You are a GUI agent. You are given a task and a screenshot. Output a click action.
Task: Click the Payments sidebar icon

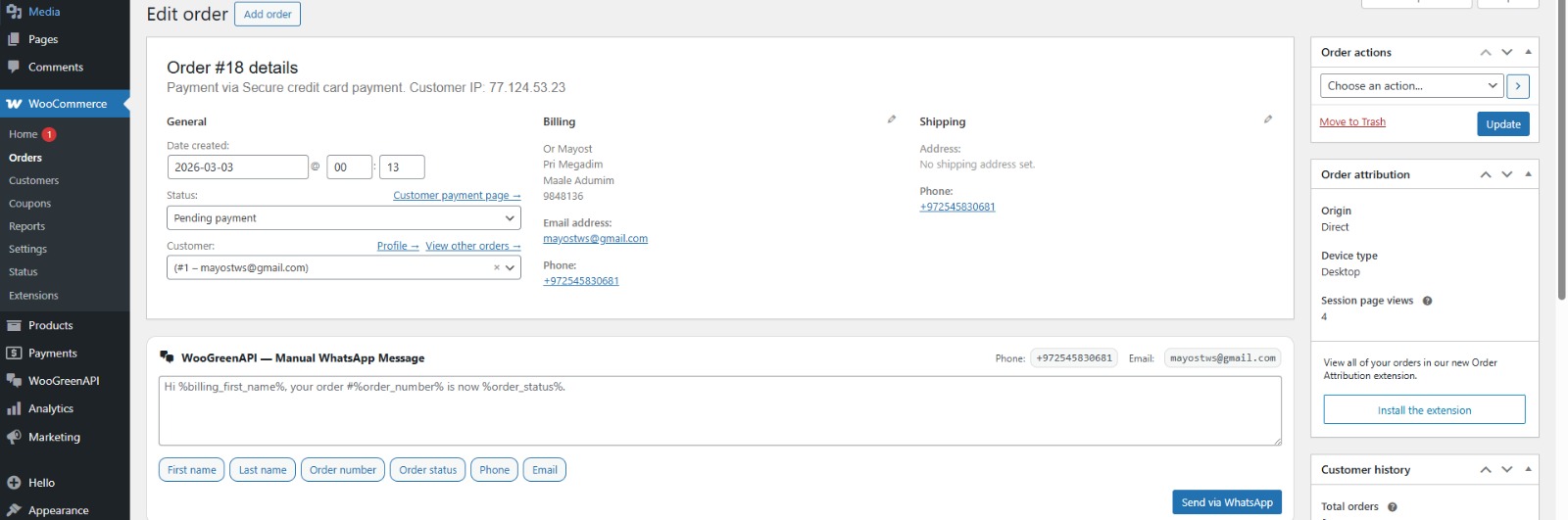tap(14, 353)
